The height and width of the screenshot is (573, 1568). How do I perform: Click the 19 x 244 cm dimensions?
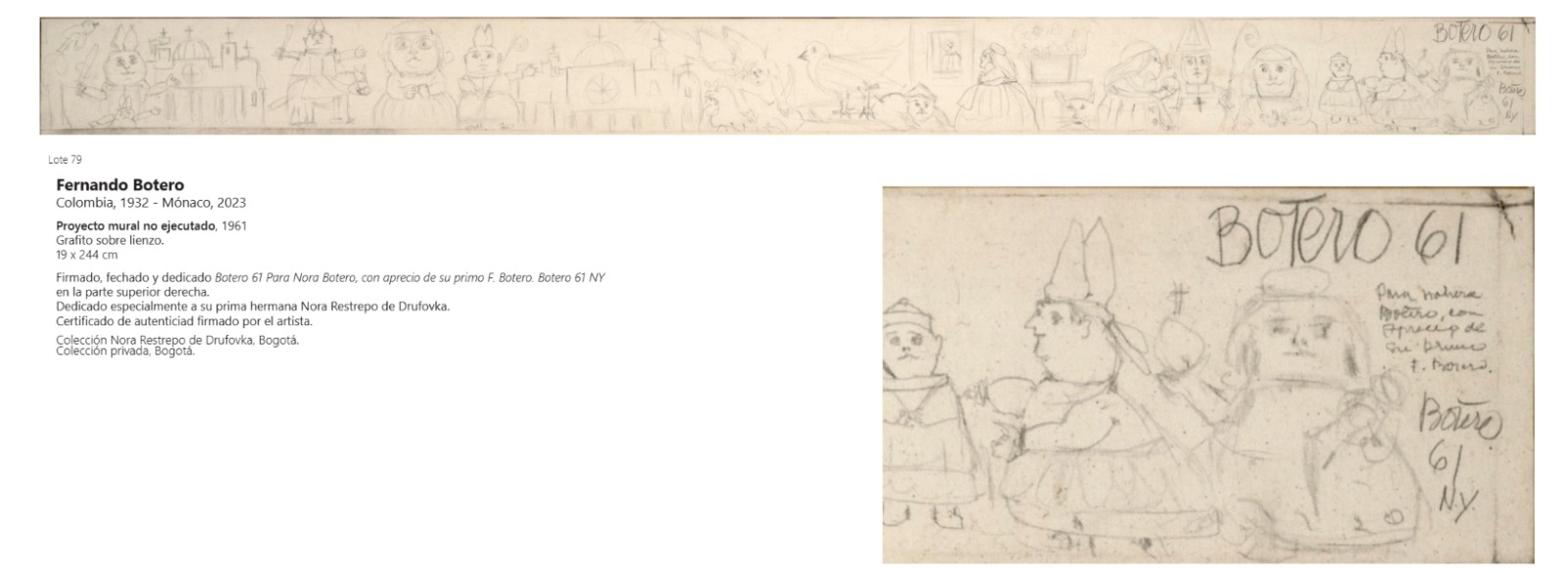(86, 255)
